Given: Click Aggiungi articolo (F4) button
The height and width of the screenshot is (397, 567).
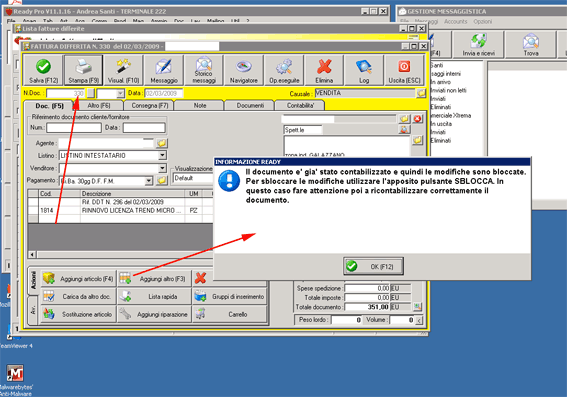Looking at the screenshot, I should [78, 278].
